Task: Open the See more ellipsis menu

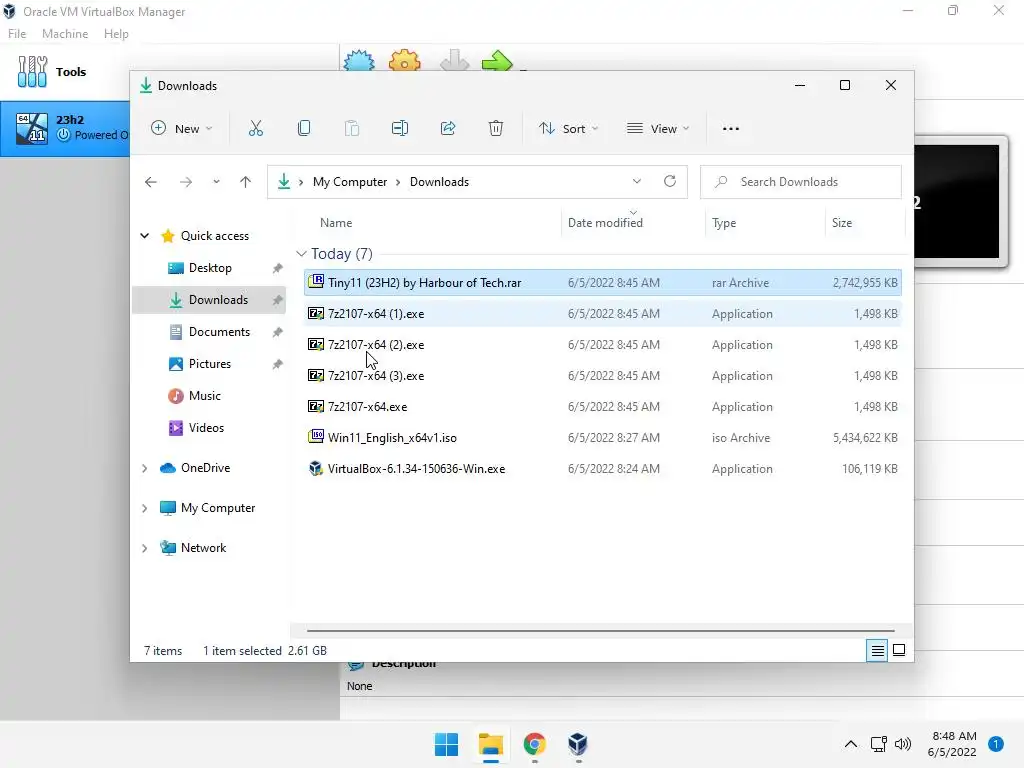Action: coord(731,129)
